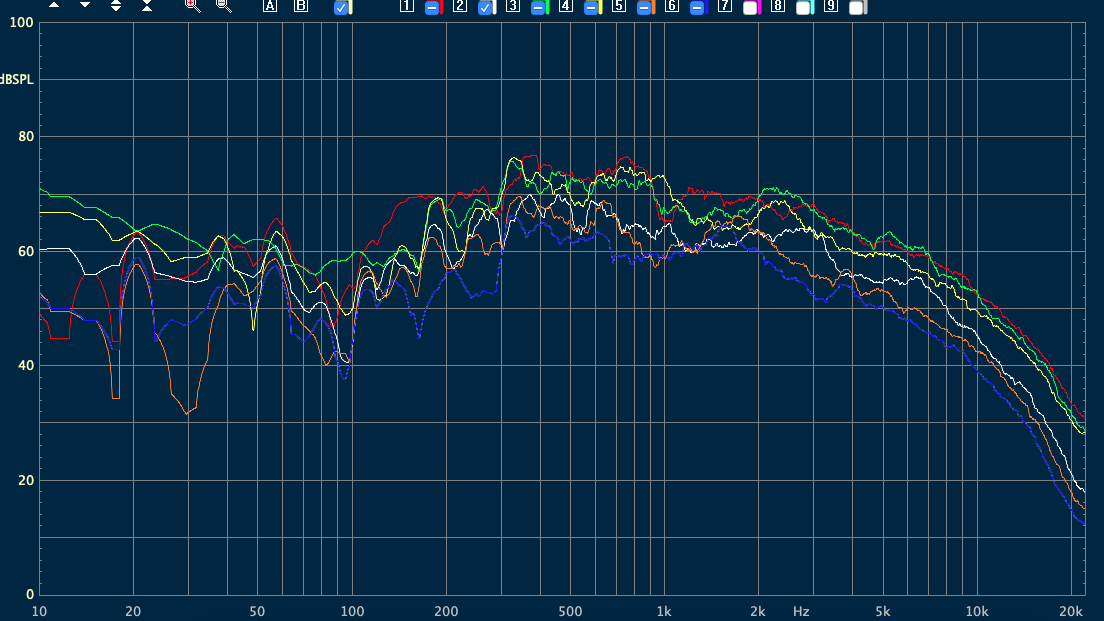Zoom in with the red plus magnifier

(192, 6)
